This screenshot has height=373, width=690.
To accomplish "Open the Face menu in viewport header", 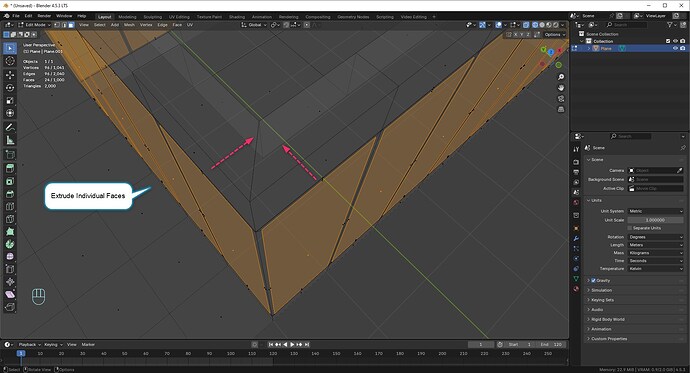I will point(177,25).
